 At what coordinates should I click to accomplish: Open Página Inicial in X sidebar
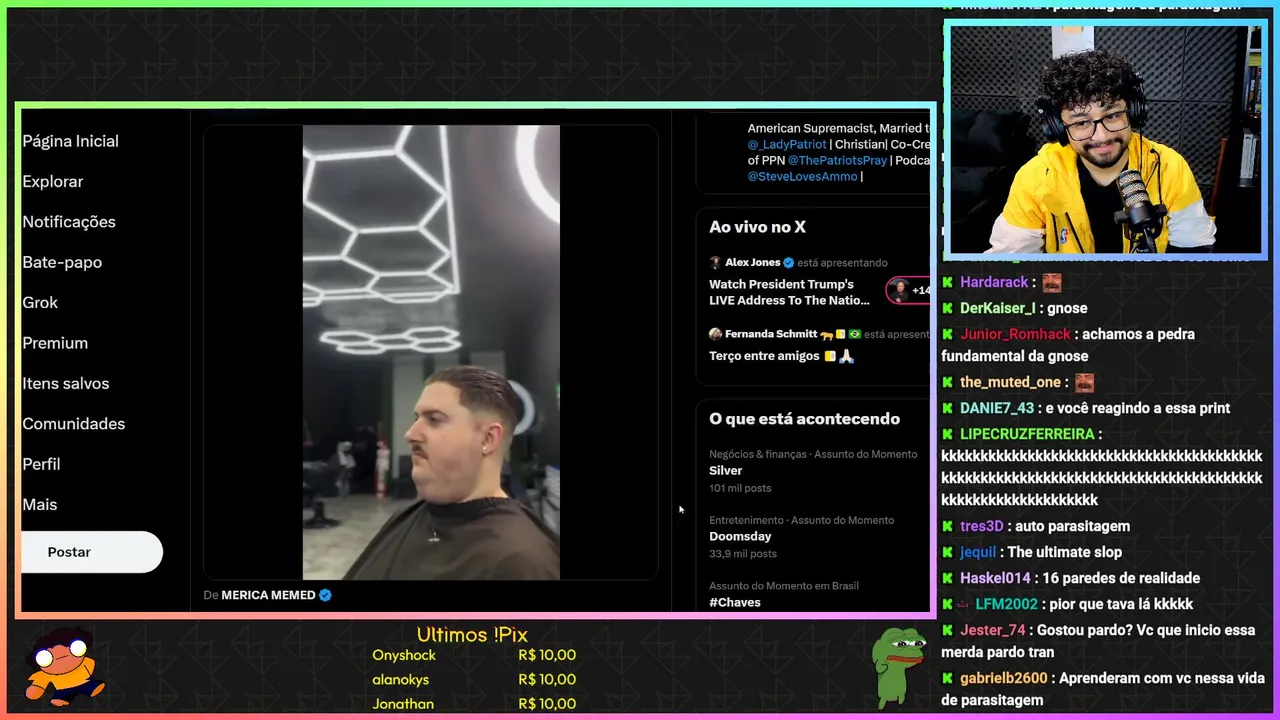(70, 141)
